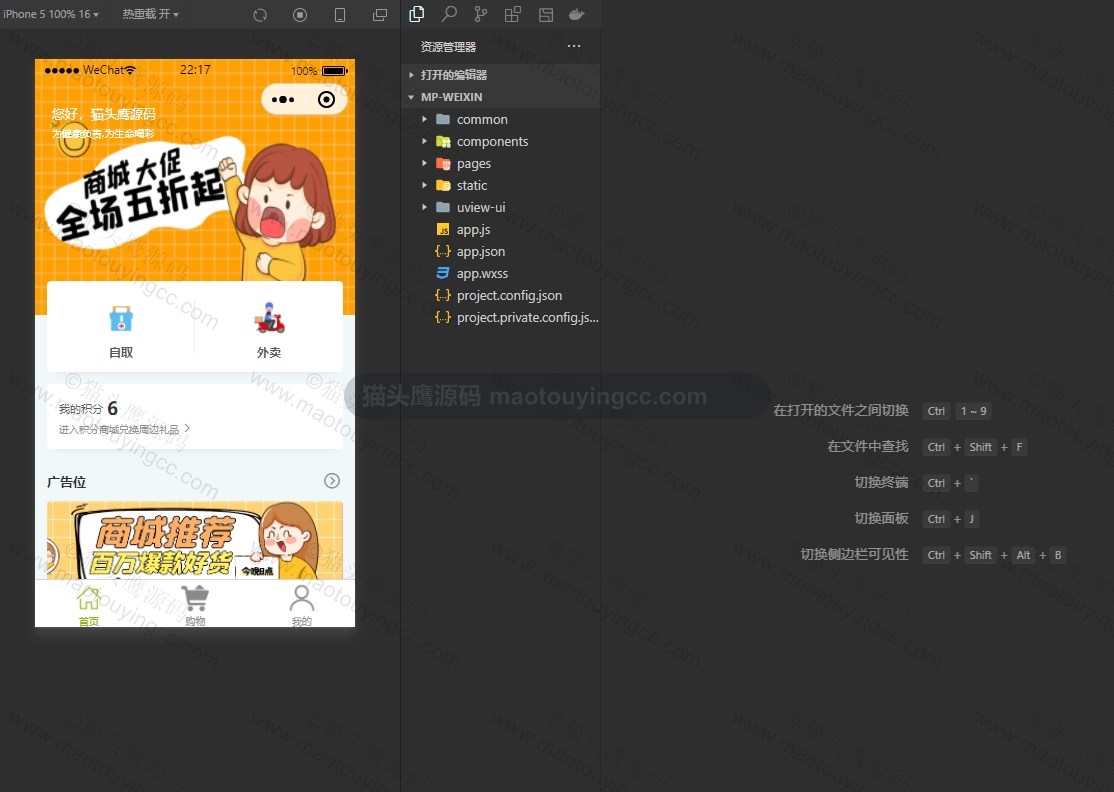
Task: Expand the pages folder arrow
Action: pos(425,163)
